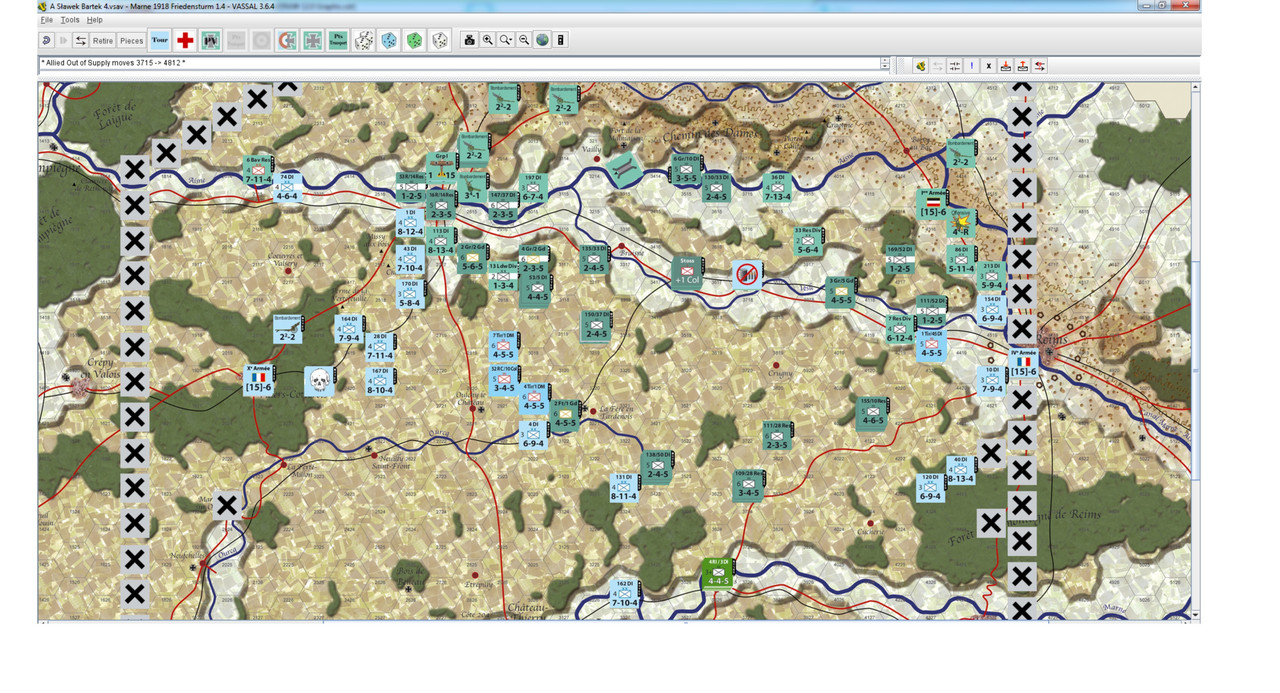Select the 131 DI 8-11-4 counter
1280x693 pixels.
click(x=624, y=488)
